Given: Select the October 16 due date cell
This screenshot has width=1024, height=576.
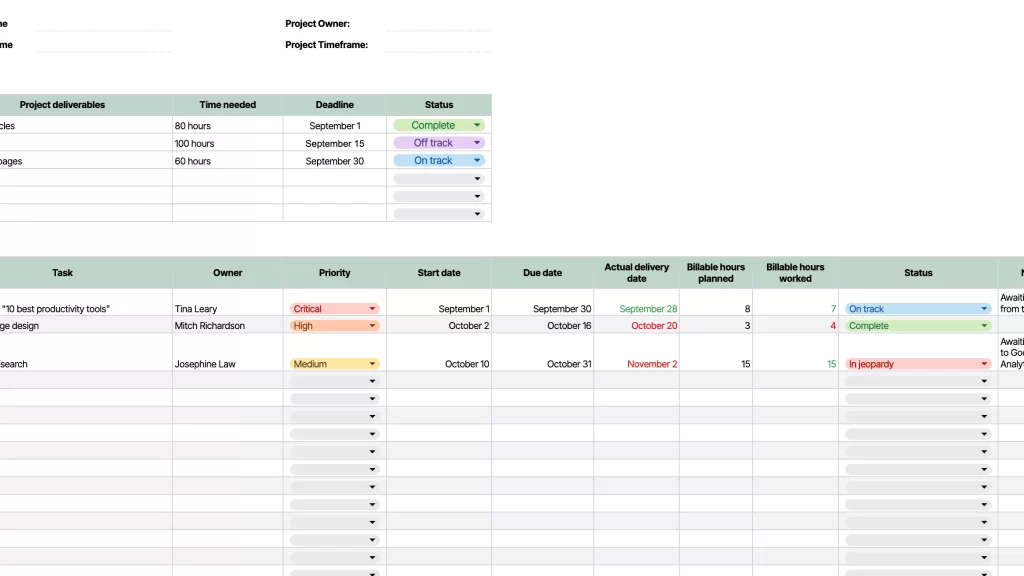Looking at the screenshot, I should click(542, 326).
